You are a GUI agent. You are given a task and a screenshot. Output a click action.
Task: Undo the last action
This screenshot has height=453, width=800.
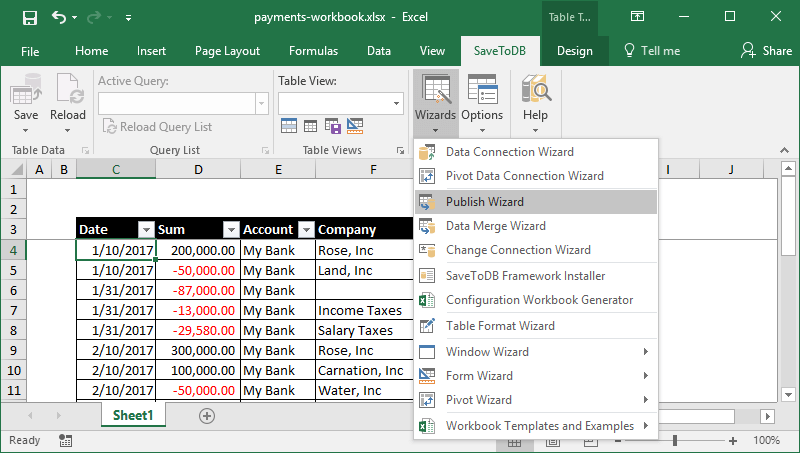pyautogui.click(x=59, y=17)
